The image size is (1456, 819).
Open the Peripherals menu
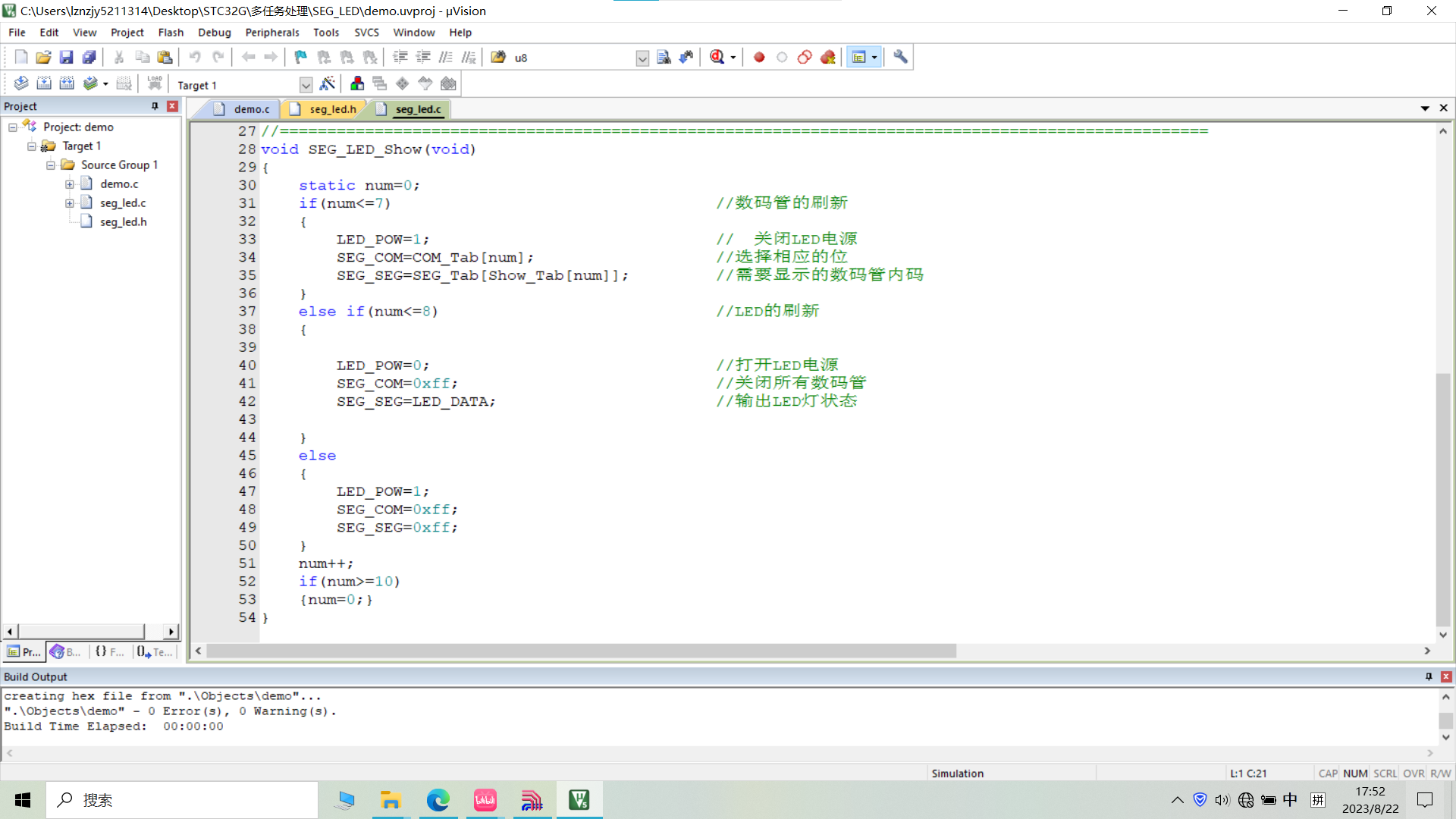tap(272, 33)
